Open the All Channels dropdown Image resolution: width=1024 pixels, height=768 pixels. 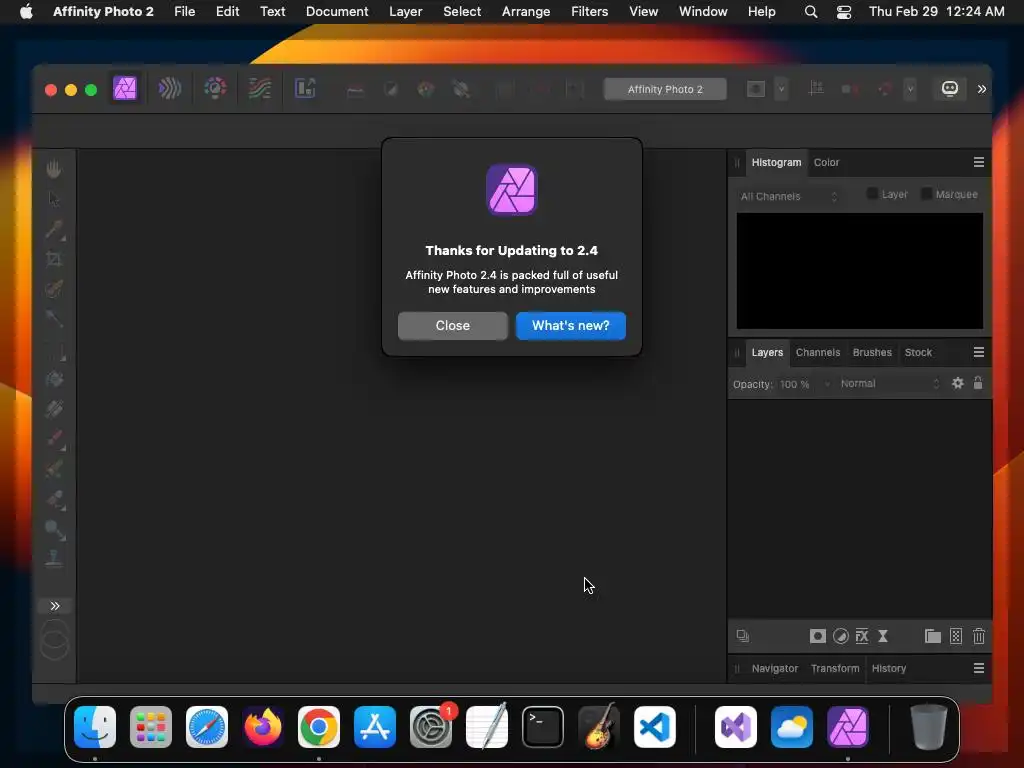[788, 196]
